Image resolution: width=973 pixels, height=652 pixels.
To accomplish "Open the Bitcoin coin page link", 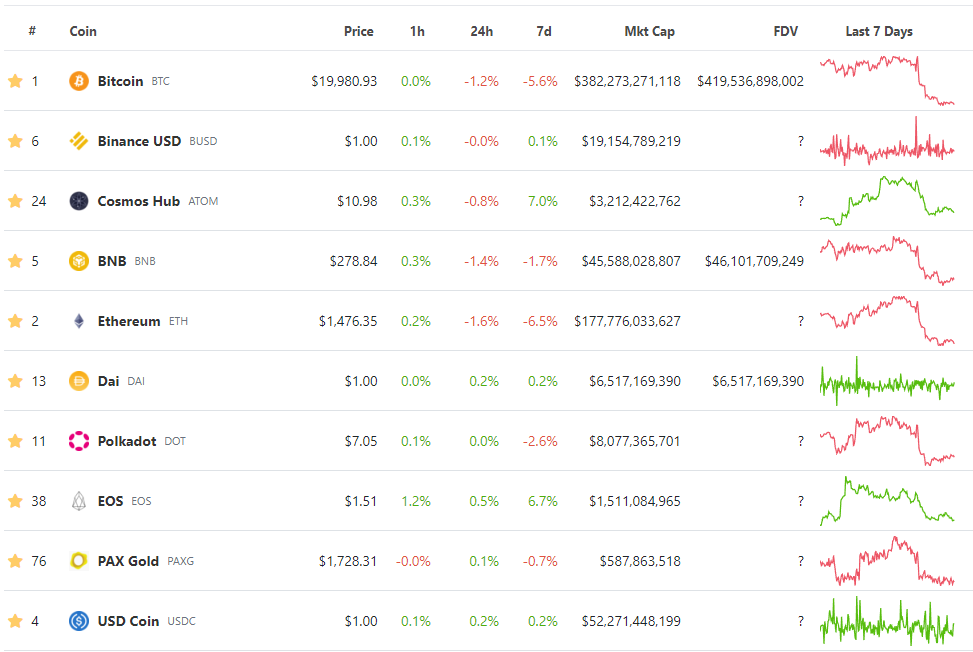I will point(120,81).
